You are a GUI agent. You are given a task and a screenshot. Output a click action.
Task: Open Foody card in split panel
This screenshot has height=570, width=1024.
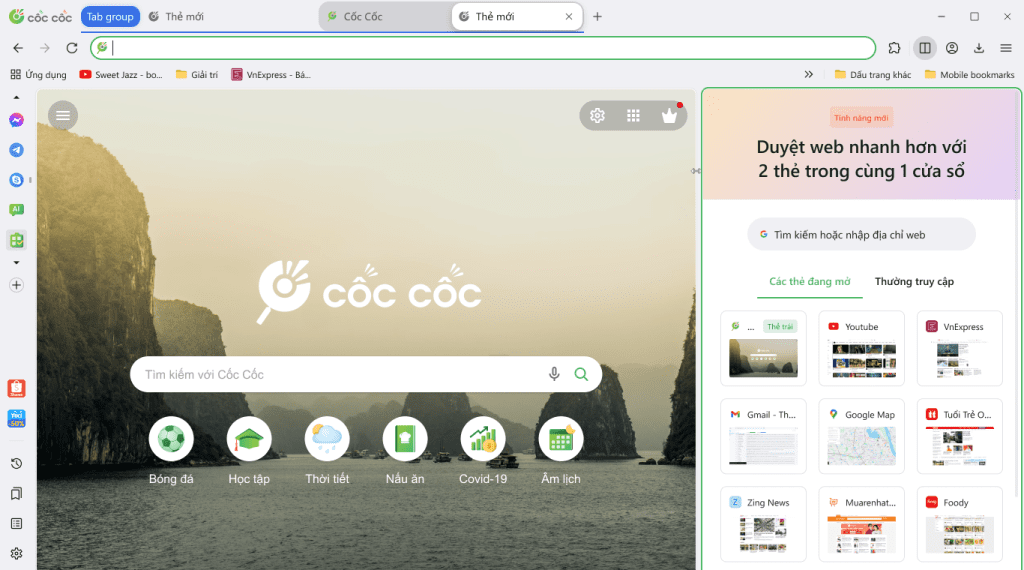tap(959, 524)
